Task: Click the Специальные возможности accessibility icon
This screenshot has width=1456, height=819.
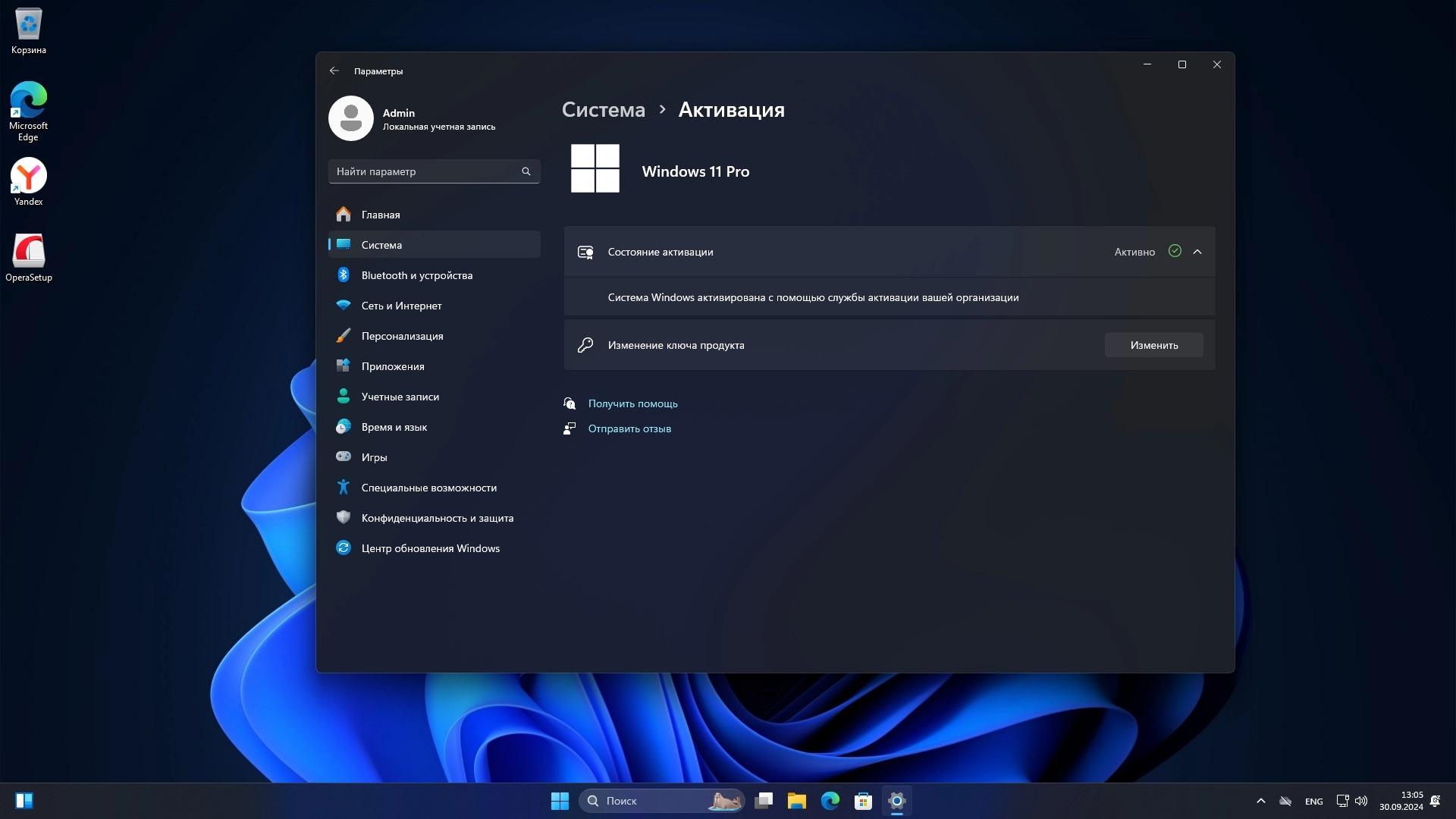Action: [344, 488]
